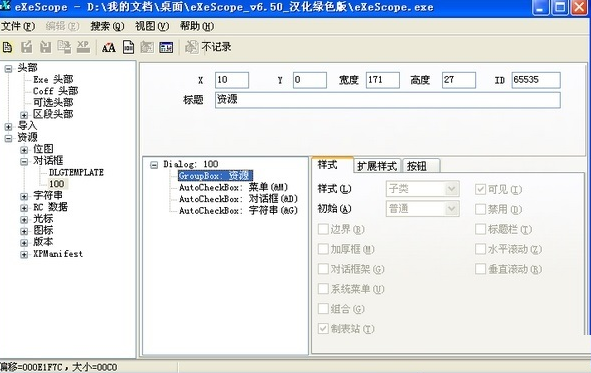Toggle the 可见(I) checkbox
This screenshot has height=373, width=591.
click(x=480, y=189)
